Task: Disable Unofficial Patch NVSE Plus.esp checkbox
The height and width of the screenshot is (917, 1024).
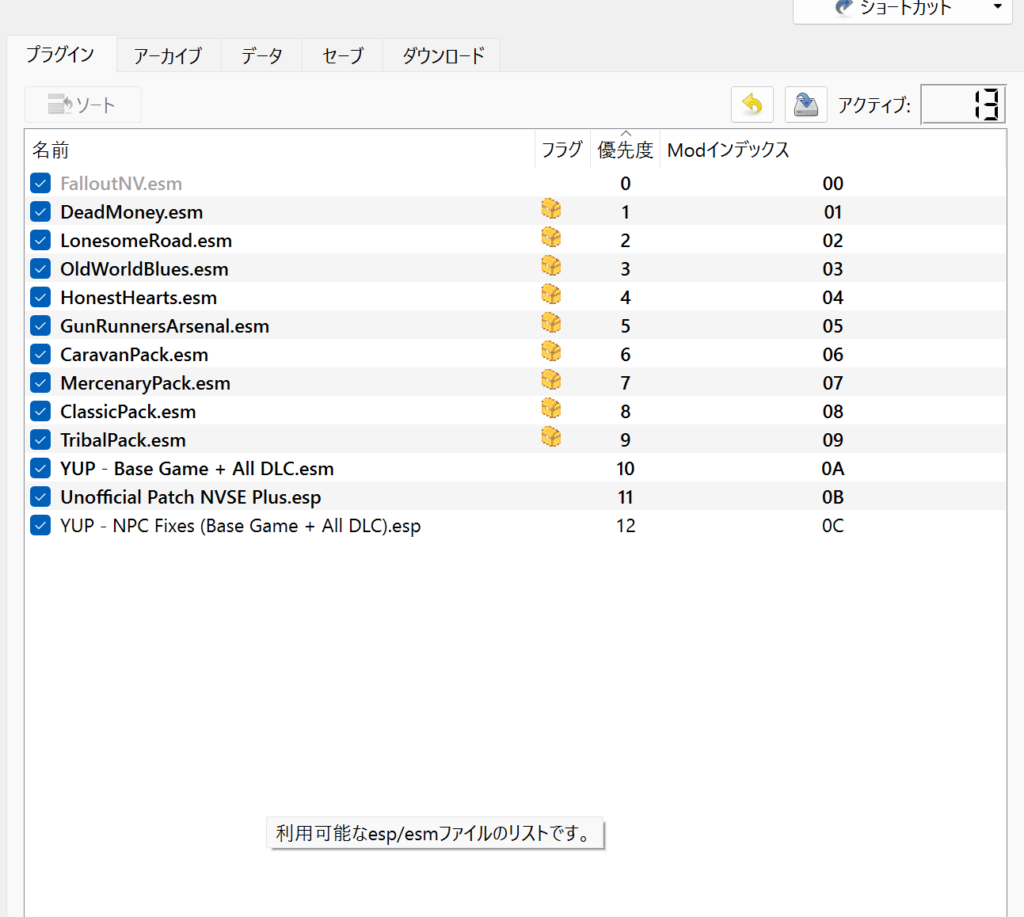Action: pyautogui.click(x=40, y=496)
